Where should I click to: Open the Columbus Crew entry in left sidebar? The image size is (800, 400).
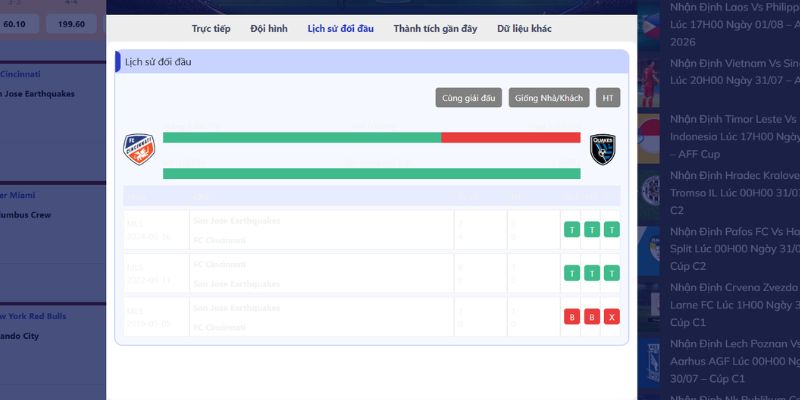[x=26, y=215]
